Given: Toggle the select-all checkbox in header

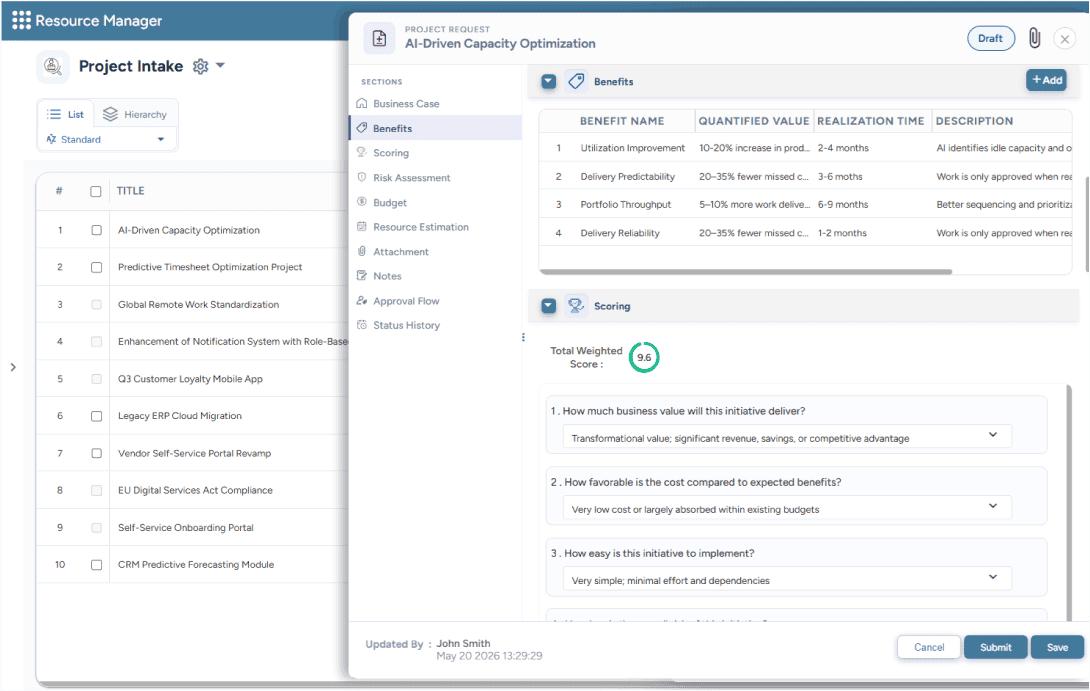Looking at the screenshot, I should coord(96,191).
